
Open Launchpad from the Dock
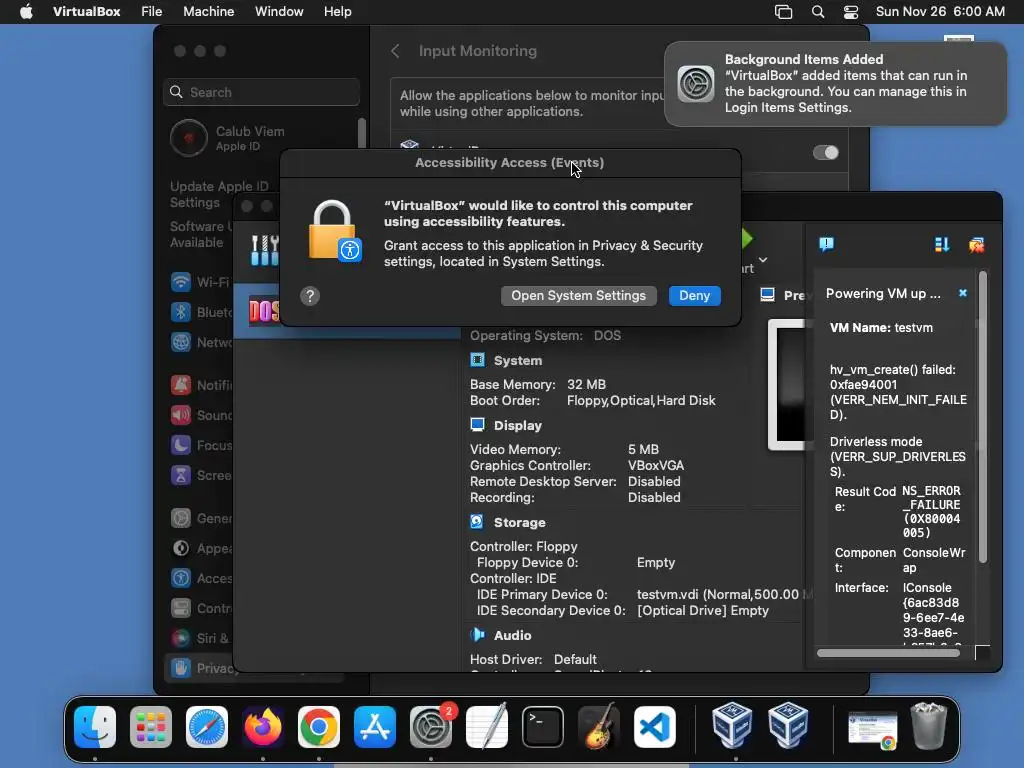click(x=151, y=726)
